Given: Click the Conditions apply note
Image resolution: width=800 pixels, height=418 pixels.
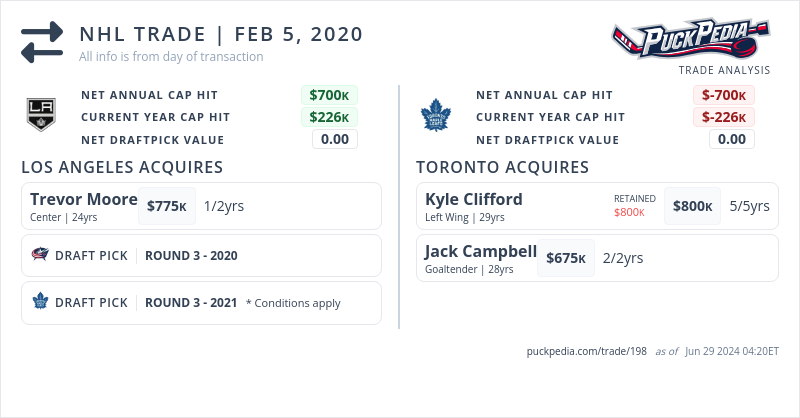Looking at the screenshot, I should (293, 303).
